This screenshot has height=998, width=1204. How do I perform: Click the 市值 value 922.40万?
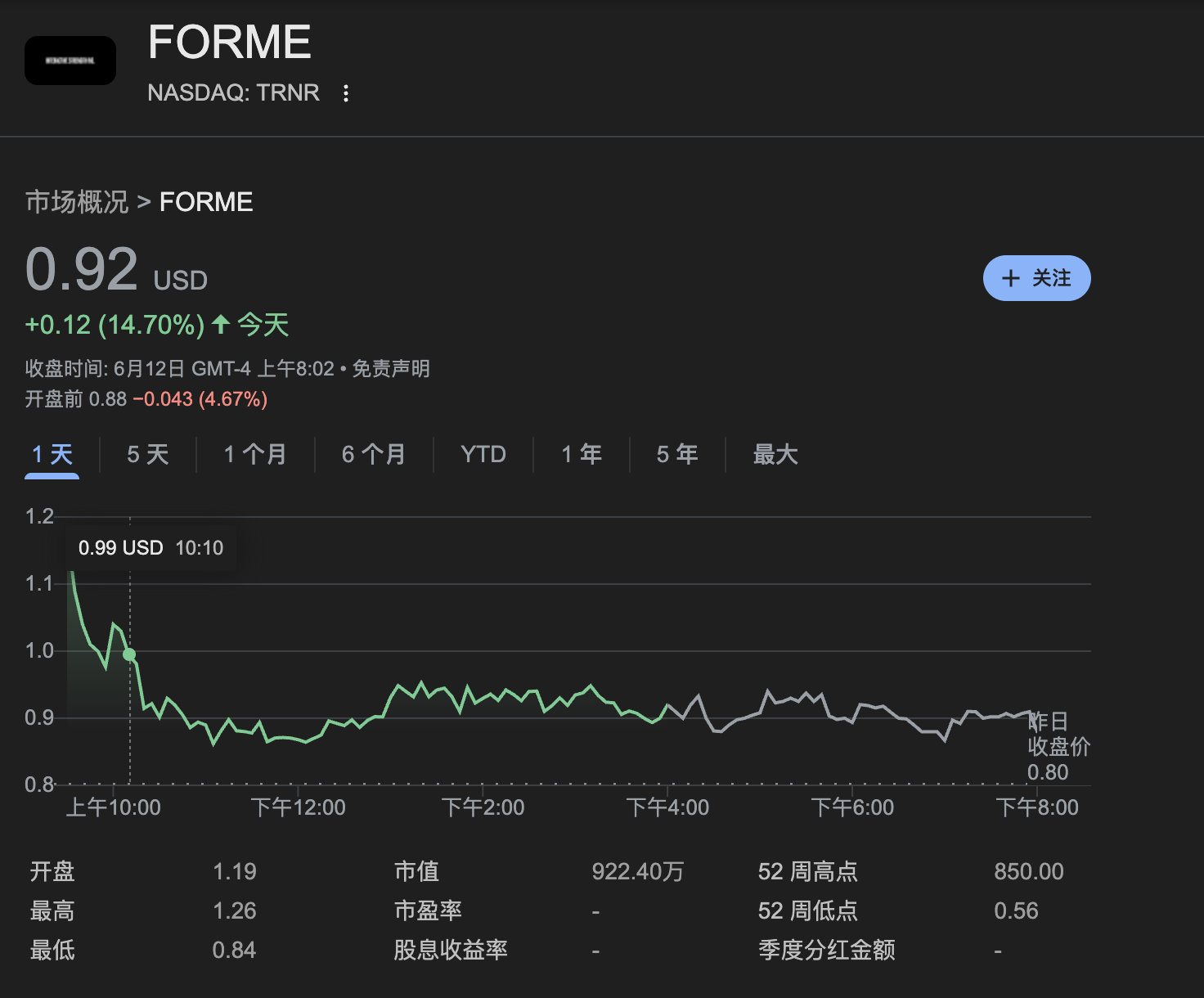click(637, 872)
